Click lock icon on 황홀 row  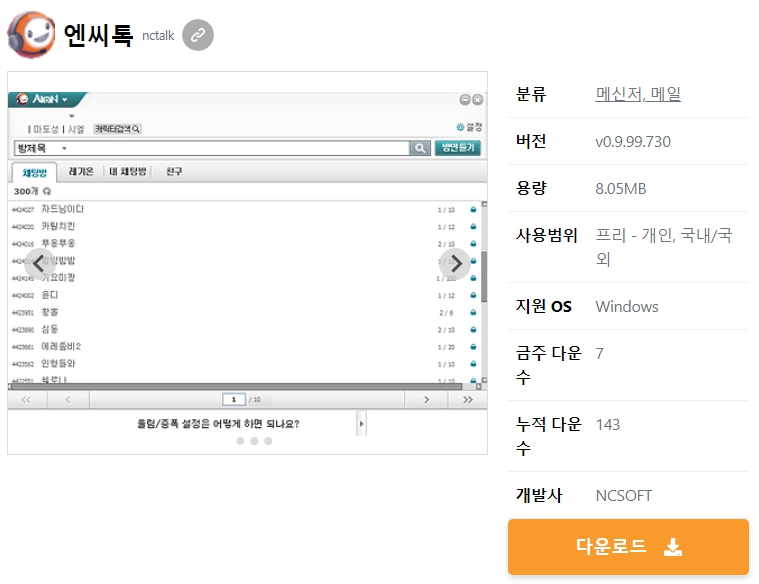(473, 312)
